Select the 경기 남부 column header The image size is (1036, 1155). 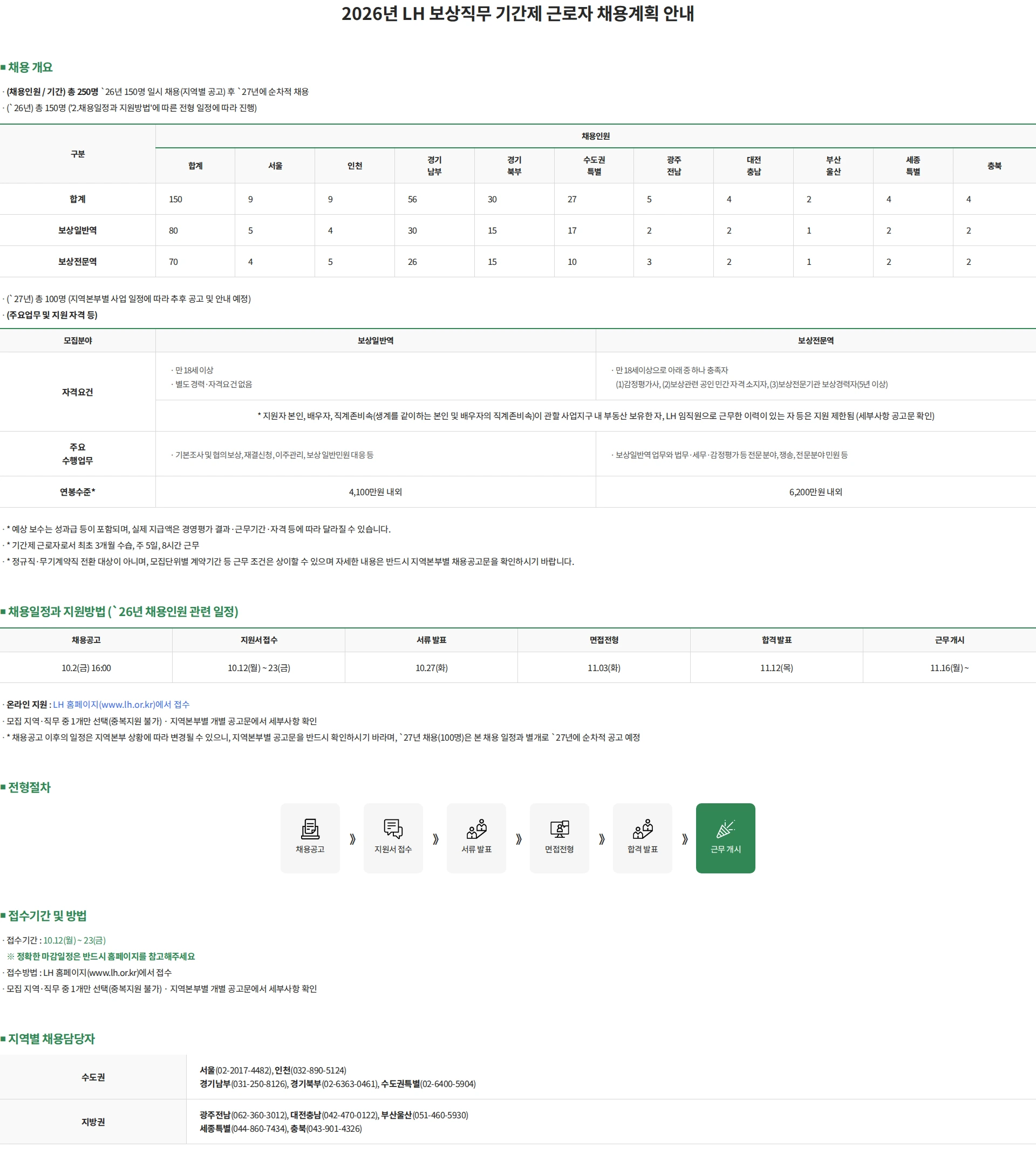434,166
